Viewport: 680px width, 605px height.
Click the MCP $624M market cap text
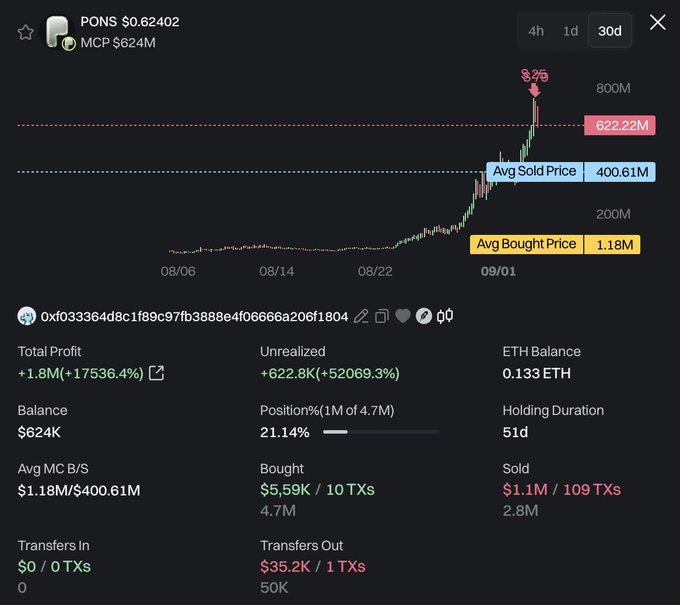pos(118,43)
